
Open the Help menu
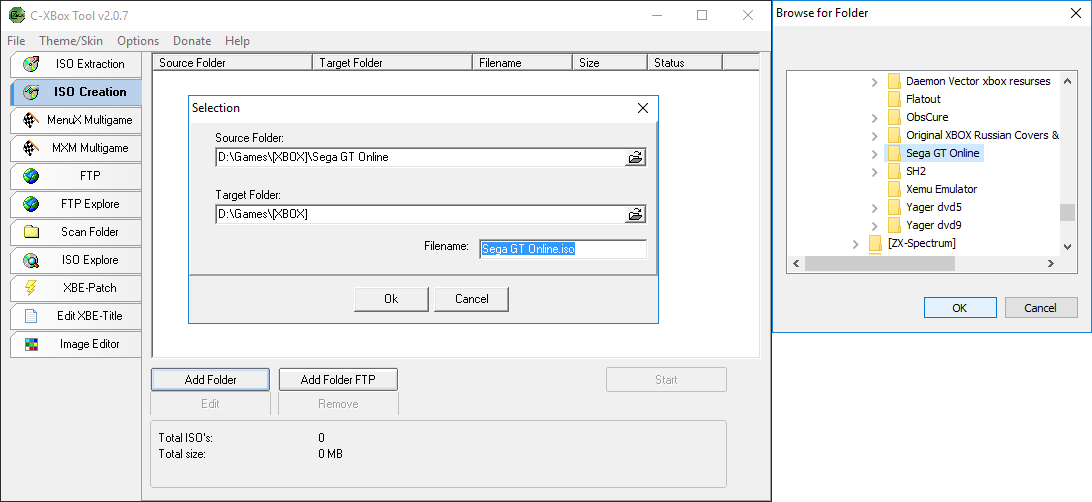[237, 41]
